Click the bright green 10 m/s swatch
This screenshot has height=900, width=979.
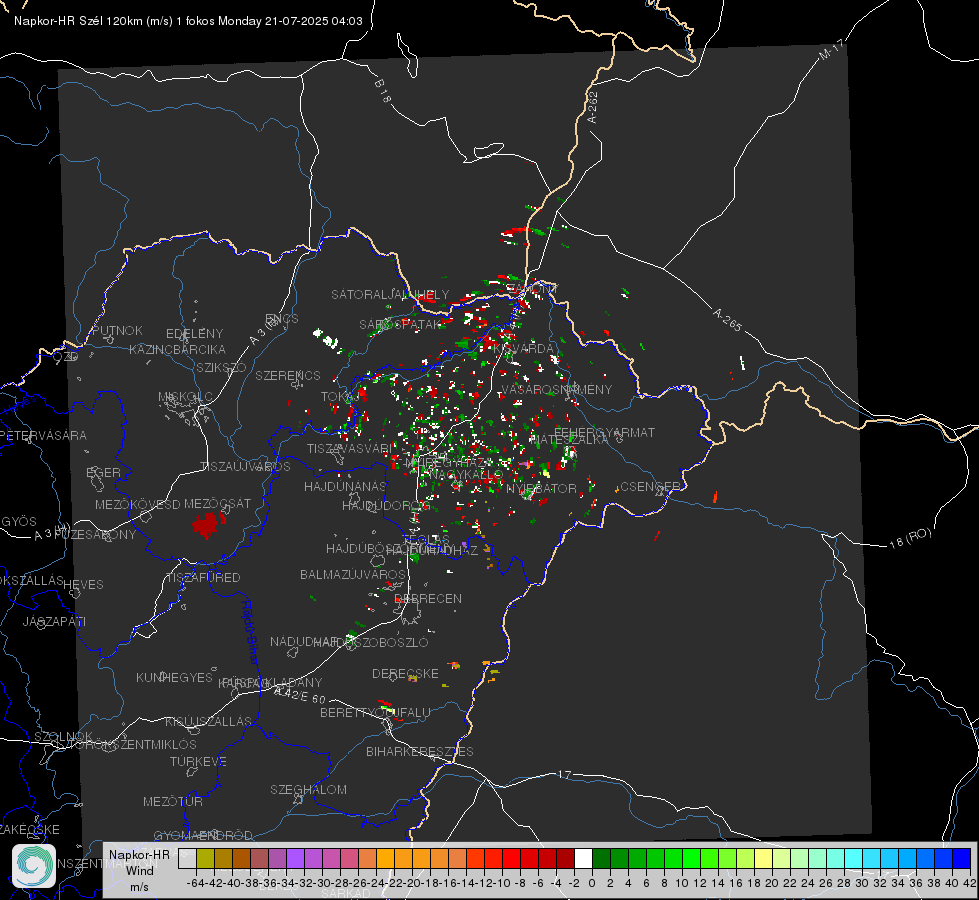click(673, 858)
